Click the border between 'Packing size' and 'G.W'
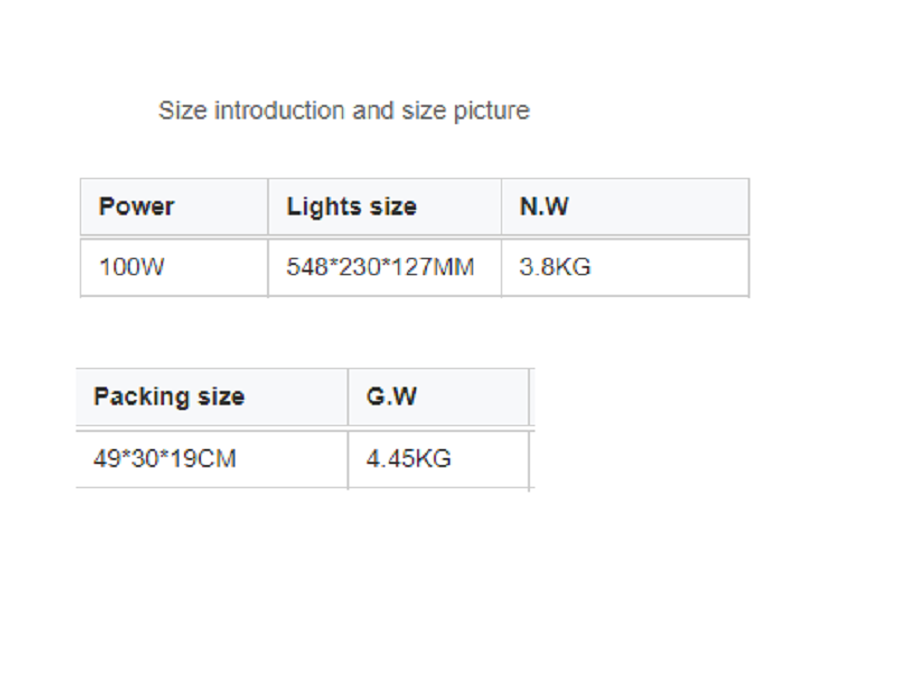 [348, 397]
